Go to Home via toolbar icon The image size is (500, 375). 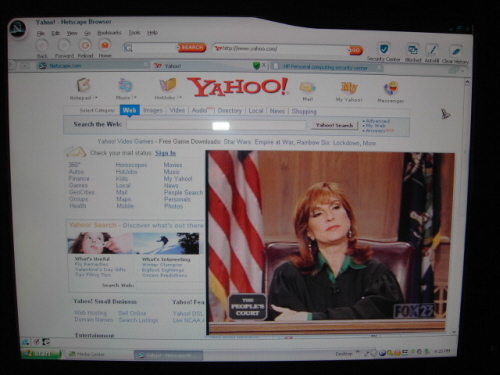click(105, 45)
